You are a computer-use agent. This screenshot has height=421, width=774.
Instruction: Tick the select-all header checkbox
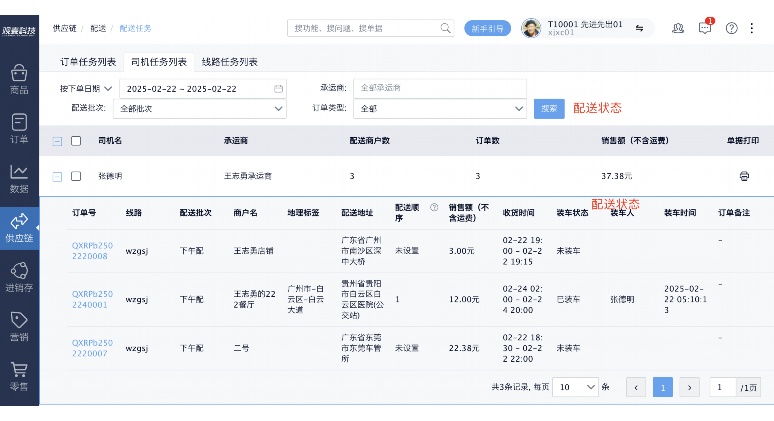[x=76, y=141]
